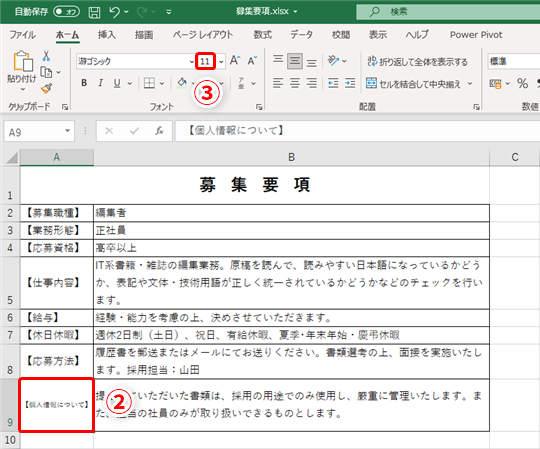Click the Save floppy disk icon
This screenshot has height=449, width=540.
click(94, 12)
